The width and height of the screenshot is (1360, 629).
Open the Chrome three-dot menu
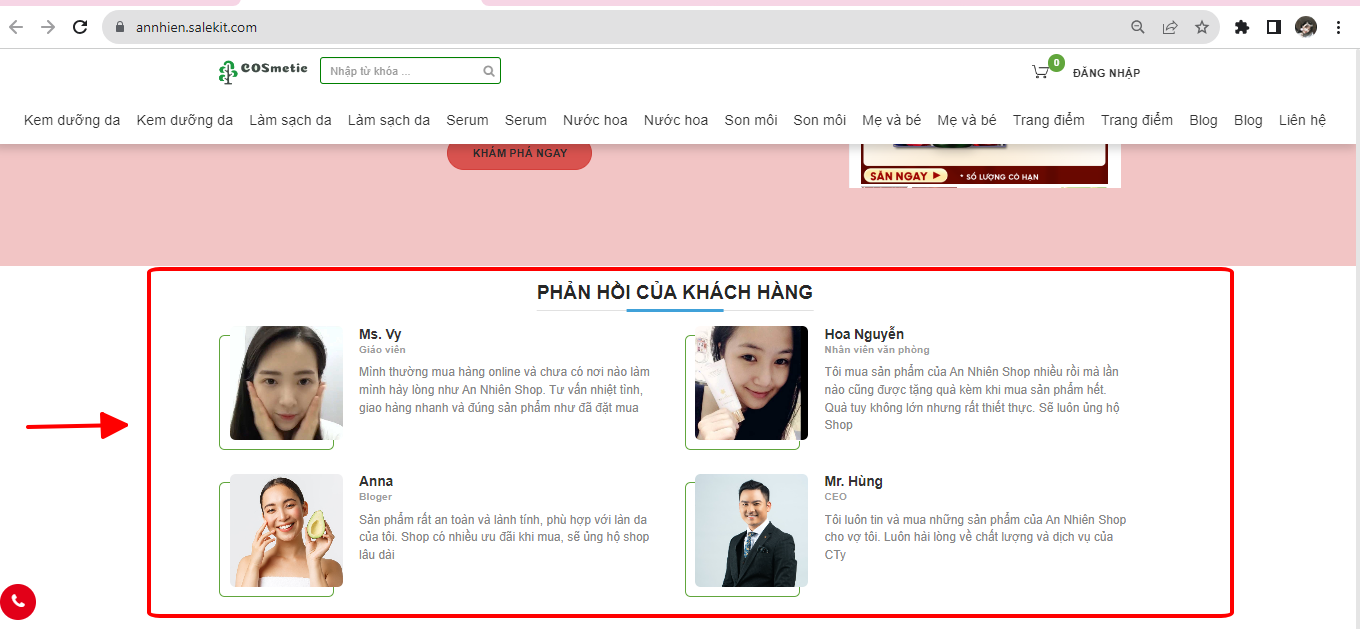1339,27
